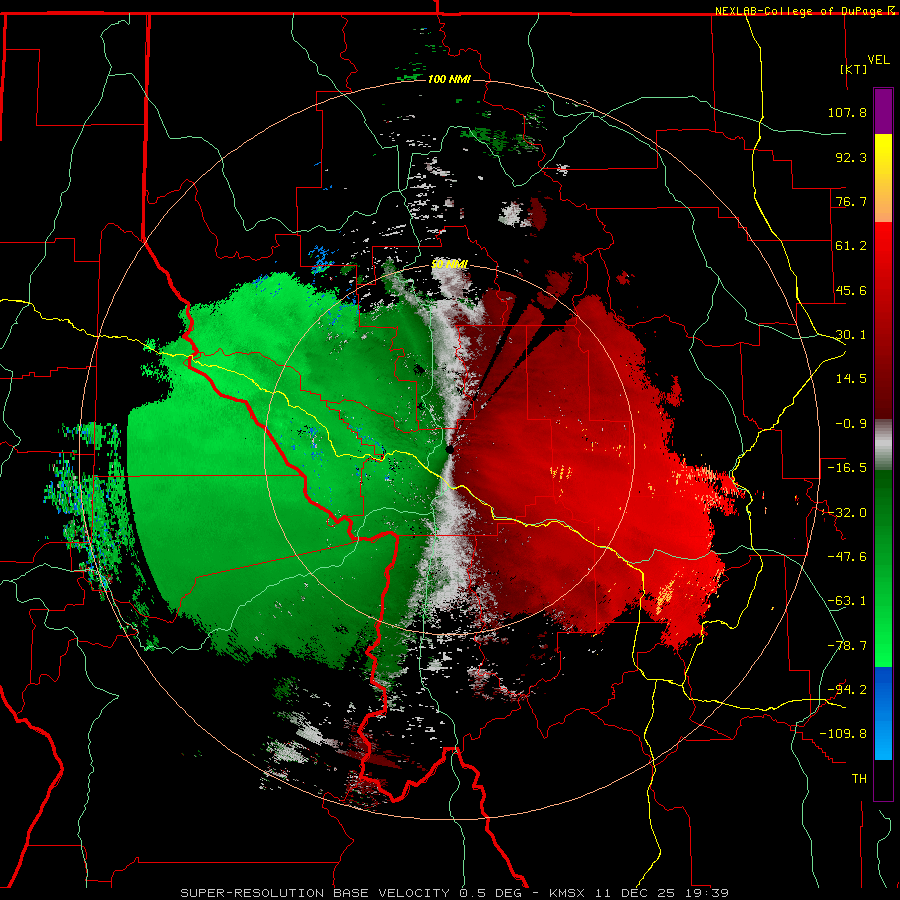Click the TH label on the scale
The height and width of the screenshot is (900, 900).
859,779
